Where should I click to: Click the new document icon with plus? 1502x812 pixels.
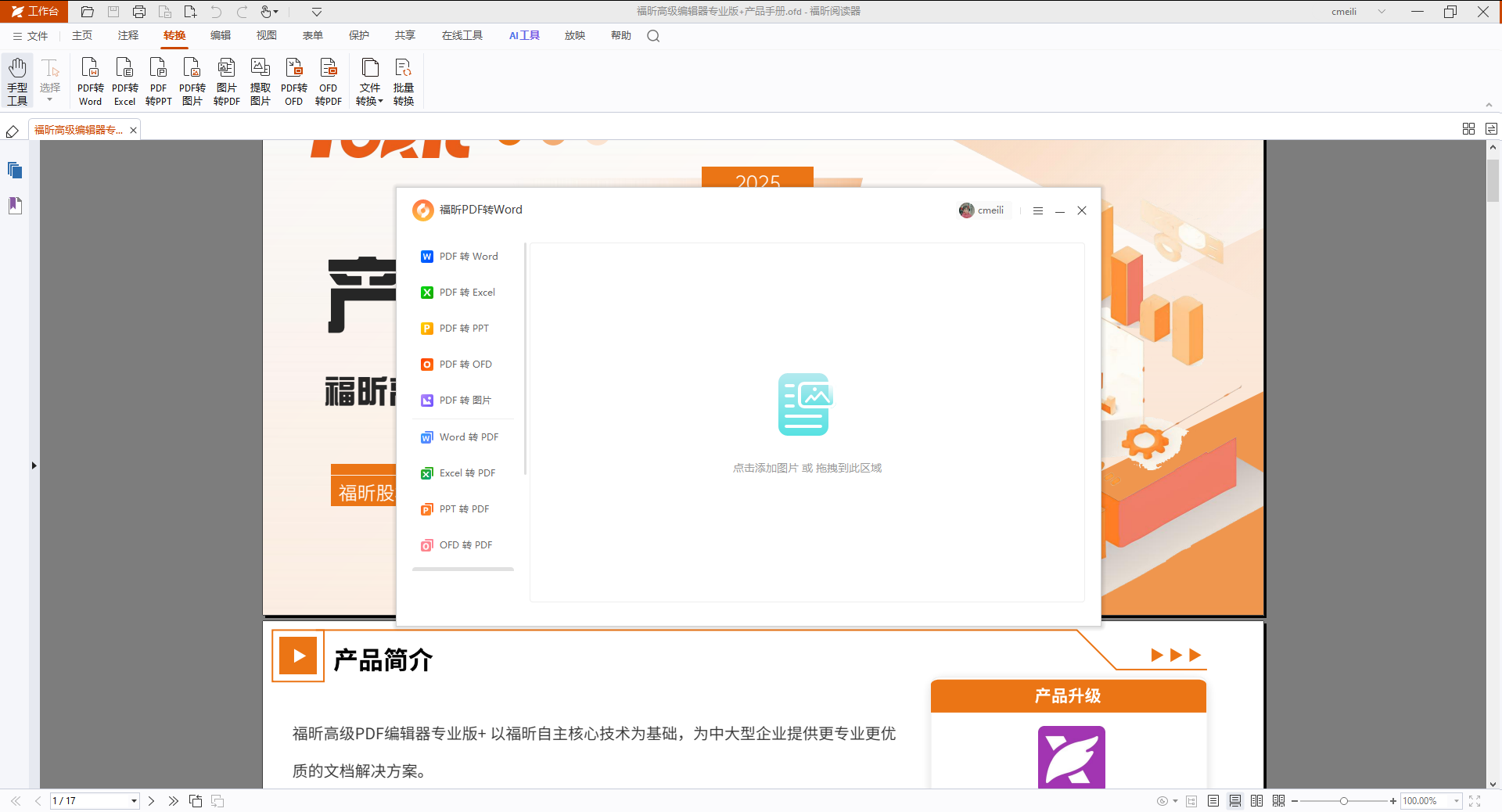click(x=190, y=12)
